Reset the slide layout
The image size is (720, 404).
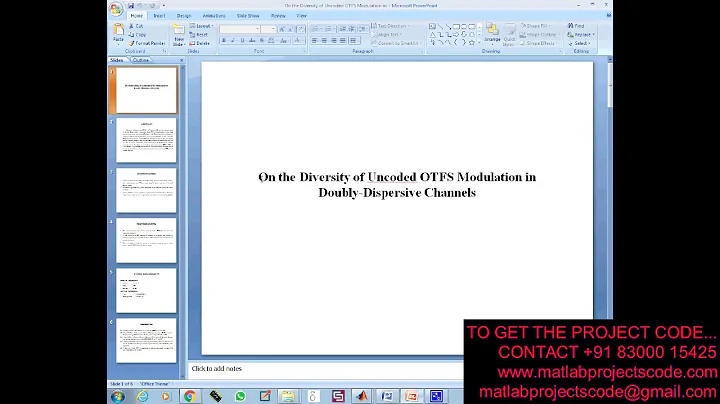pos(199,34)
